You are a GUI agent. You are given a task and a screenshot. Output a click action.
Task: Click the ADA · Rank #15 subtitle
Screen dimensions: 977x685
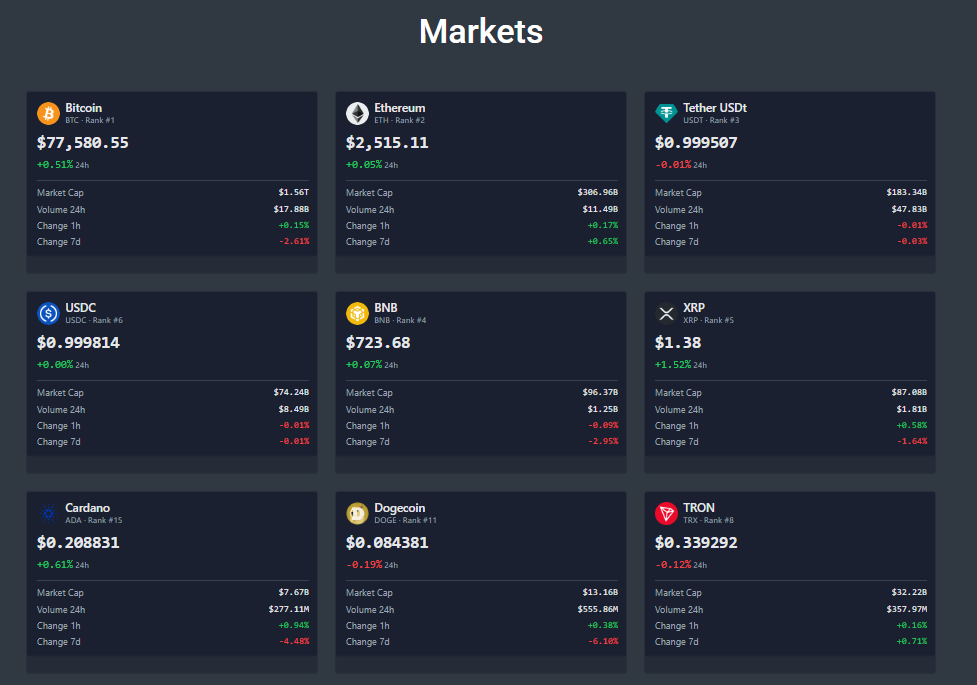93,520
